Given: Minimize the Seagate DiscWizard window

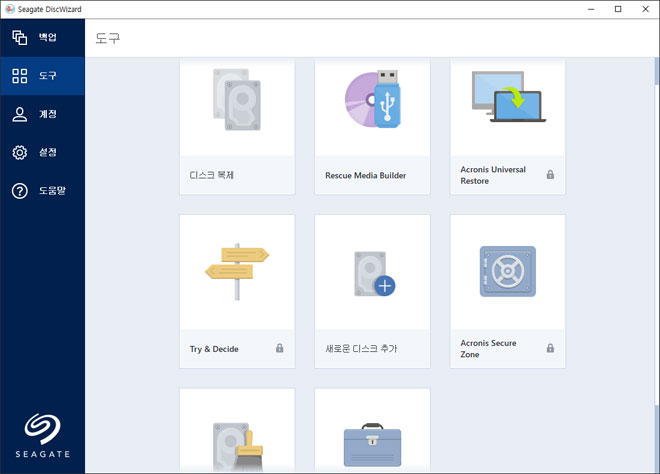Looking at the screenshot, I should click(591, 9).
